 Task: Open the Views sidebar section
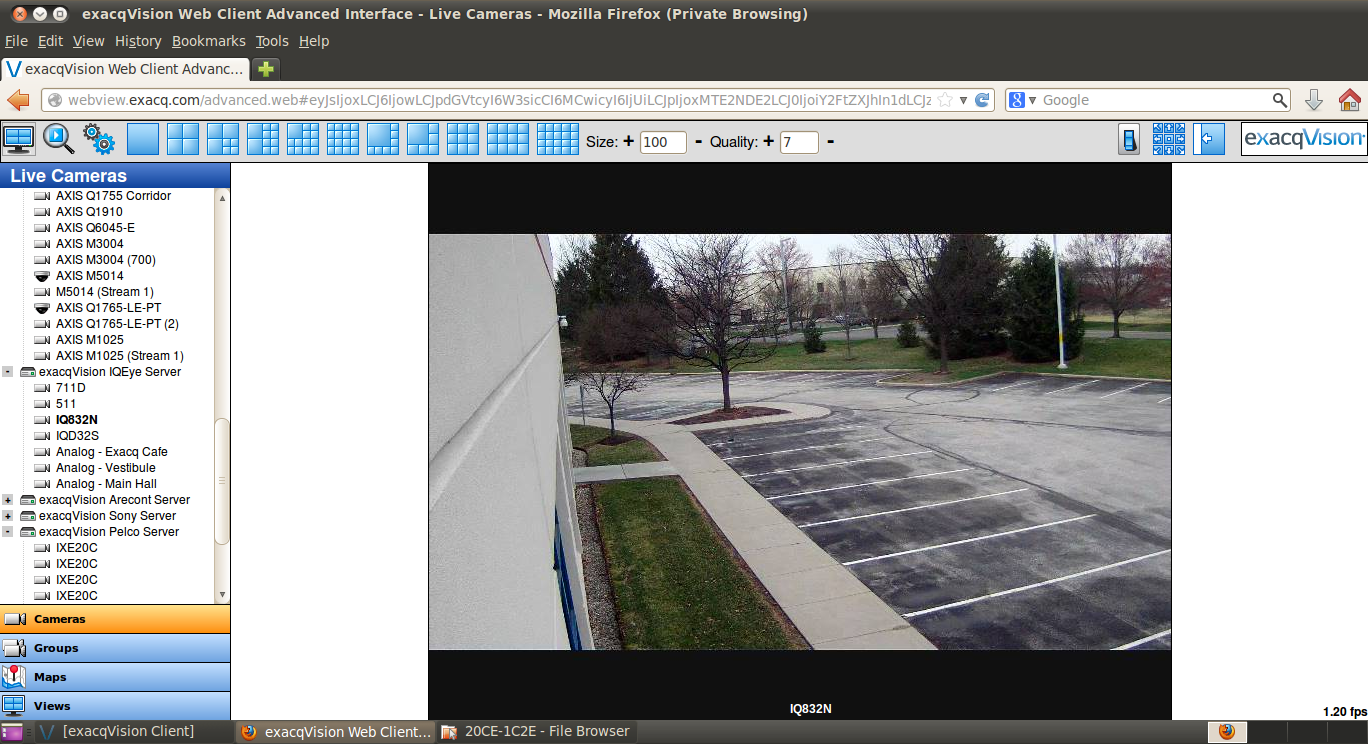(x=115, y=706)
